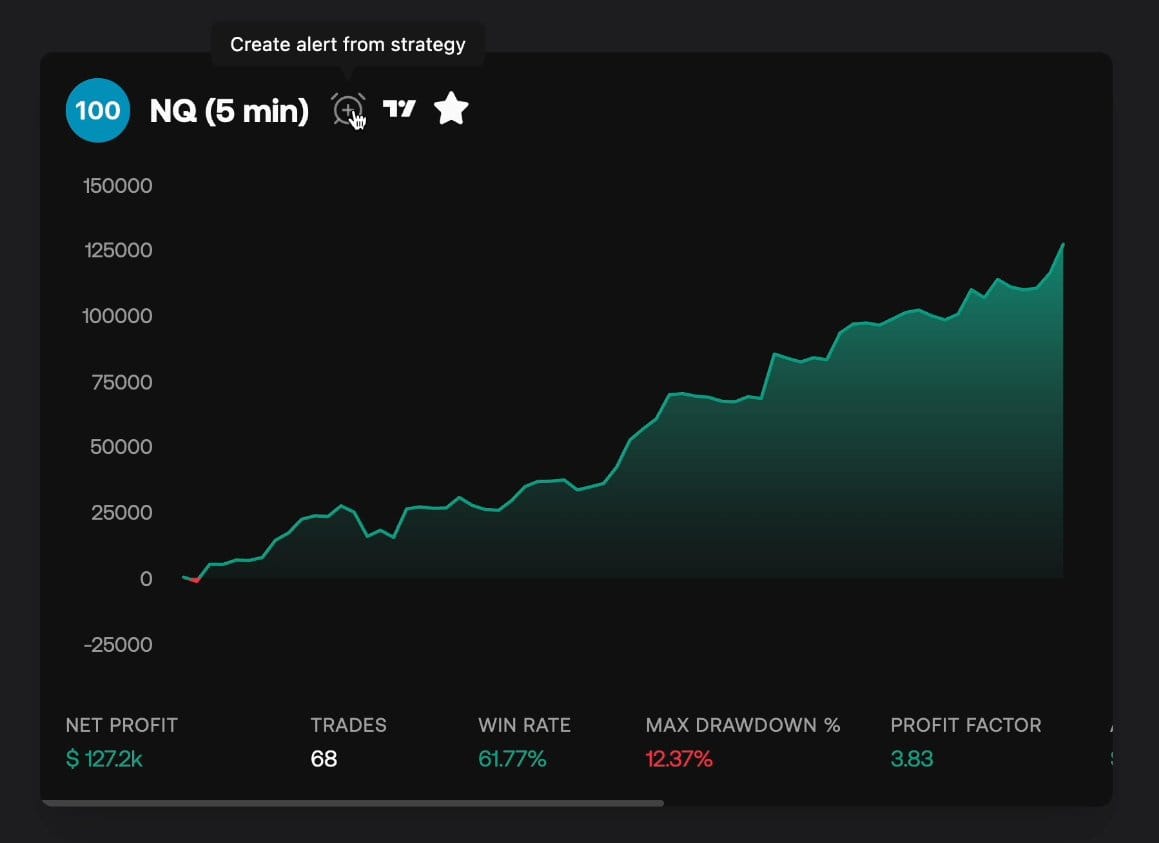Click the TRADES label

348,725
